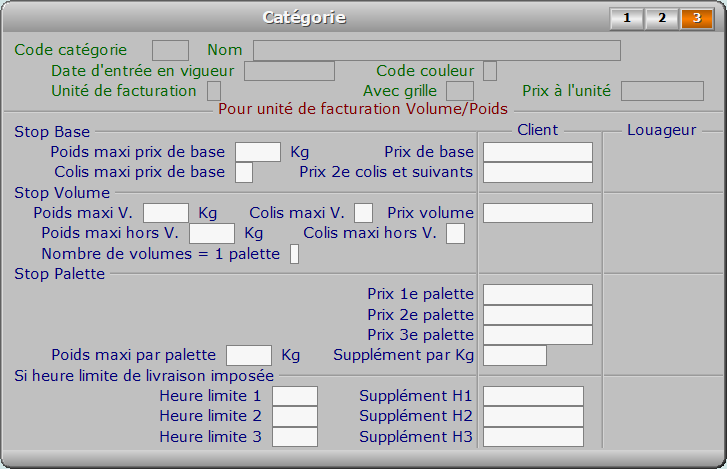Click the 'Pour unité de facturation Volume/Poids' heading
This screenshot has width=727, height=469.
tap(363, 109)
